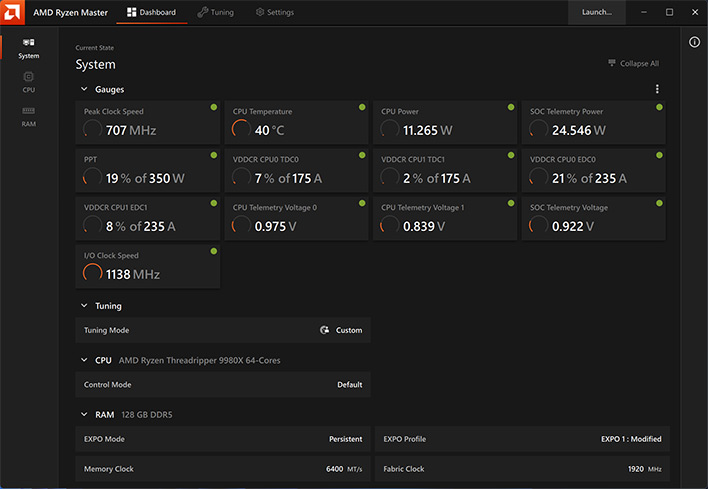The image size is (708, 489).
Task: Select the EXPO Profile row
Action: [522, 439]
